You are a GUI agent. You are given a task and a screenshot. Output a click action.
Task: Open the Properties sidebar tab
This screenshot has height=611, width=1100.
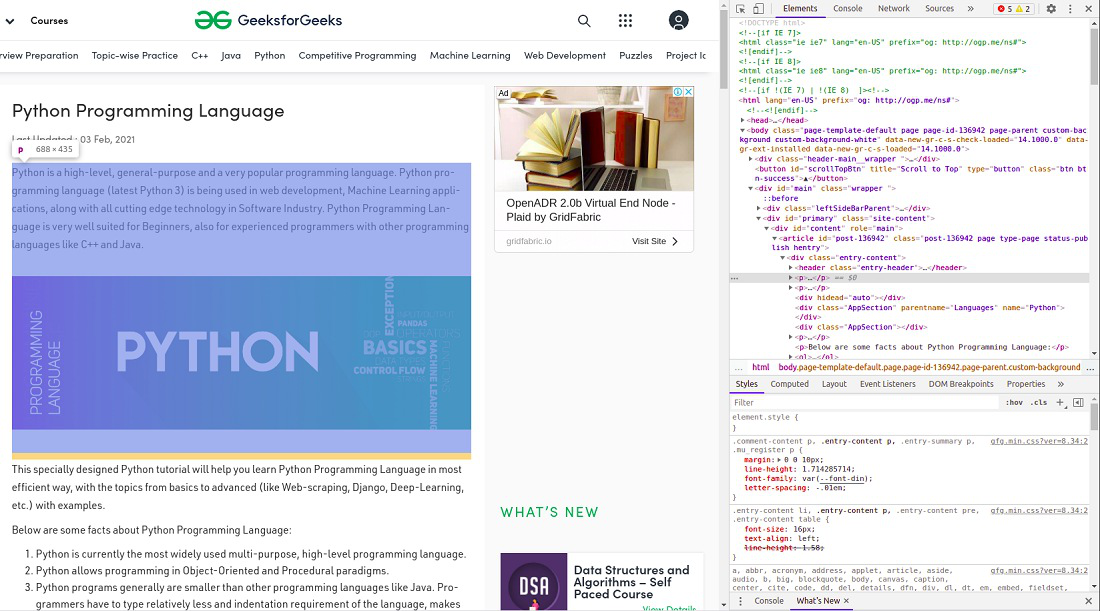point(1026,384)
